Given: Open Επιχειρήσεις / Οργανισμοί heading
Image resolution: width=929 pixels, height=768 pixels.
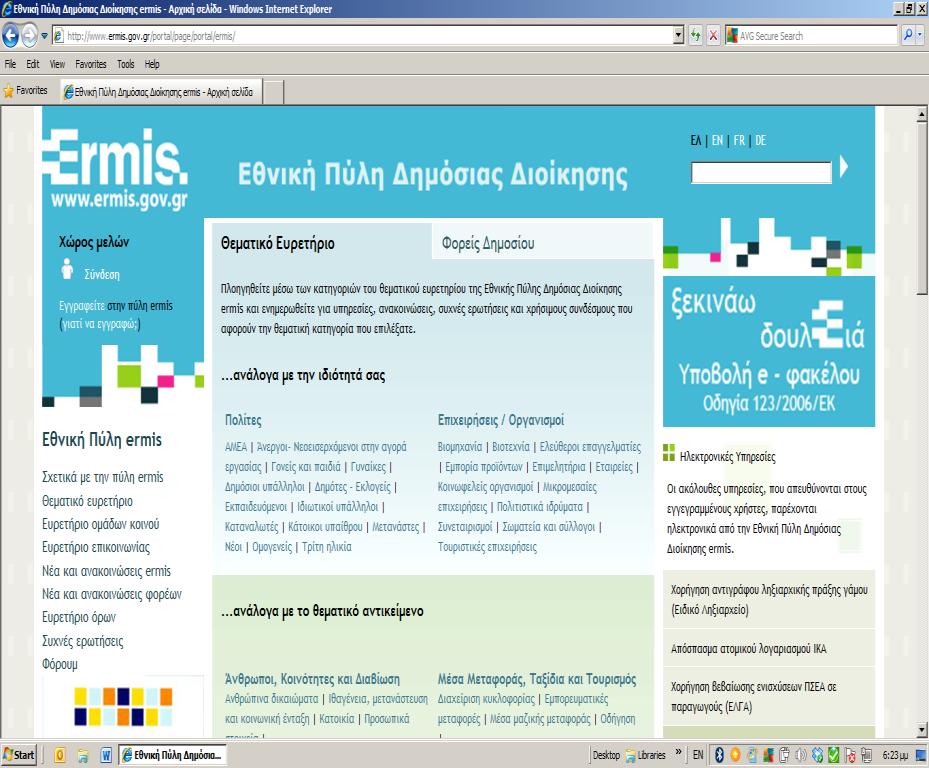Looking at the screenshot, I should [x=501, y=420].
